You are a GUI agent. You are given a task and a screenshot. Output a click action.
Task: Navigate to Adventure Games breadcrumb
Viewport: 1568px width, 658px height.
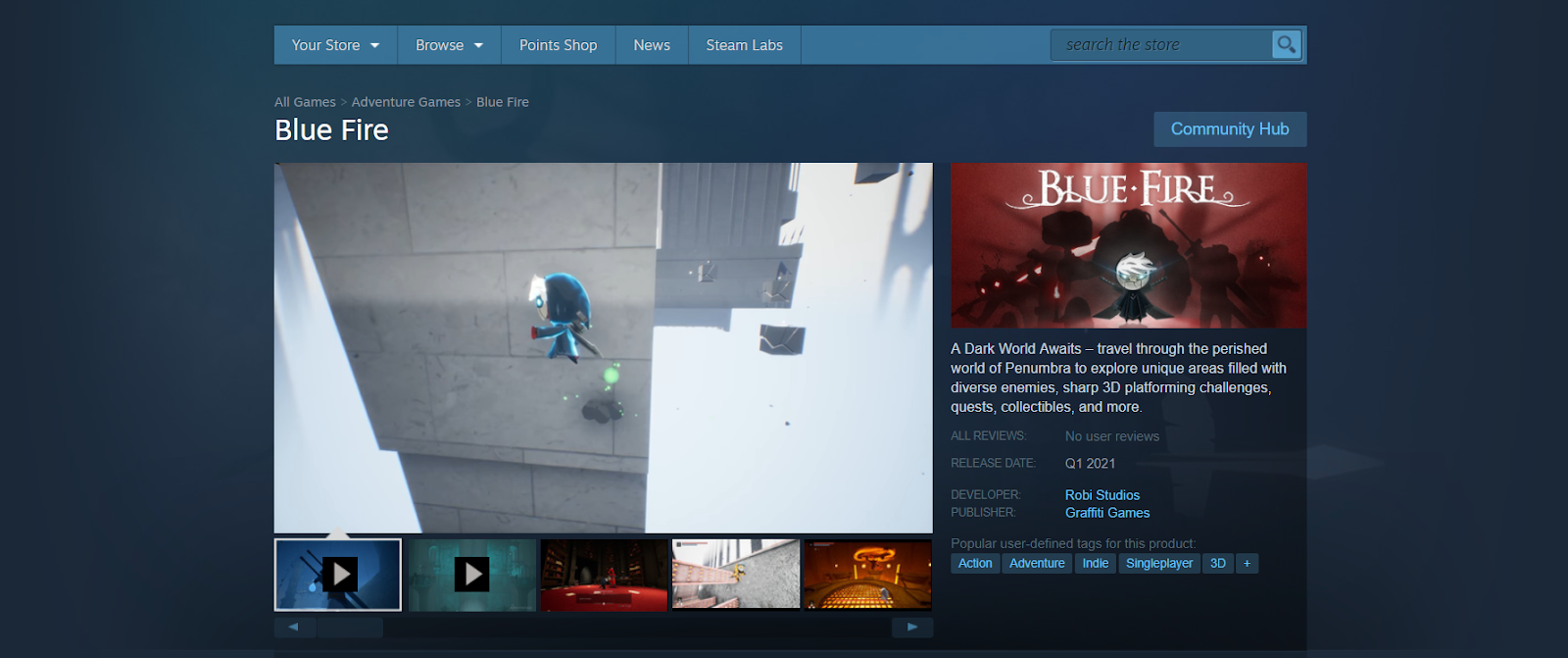406,102
